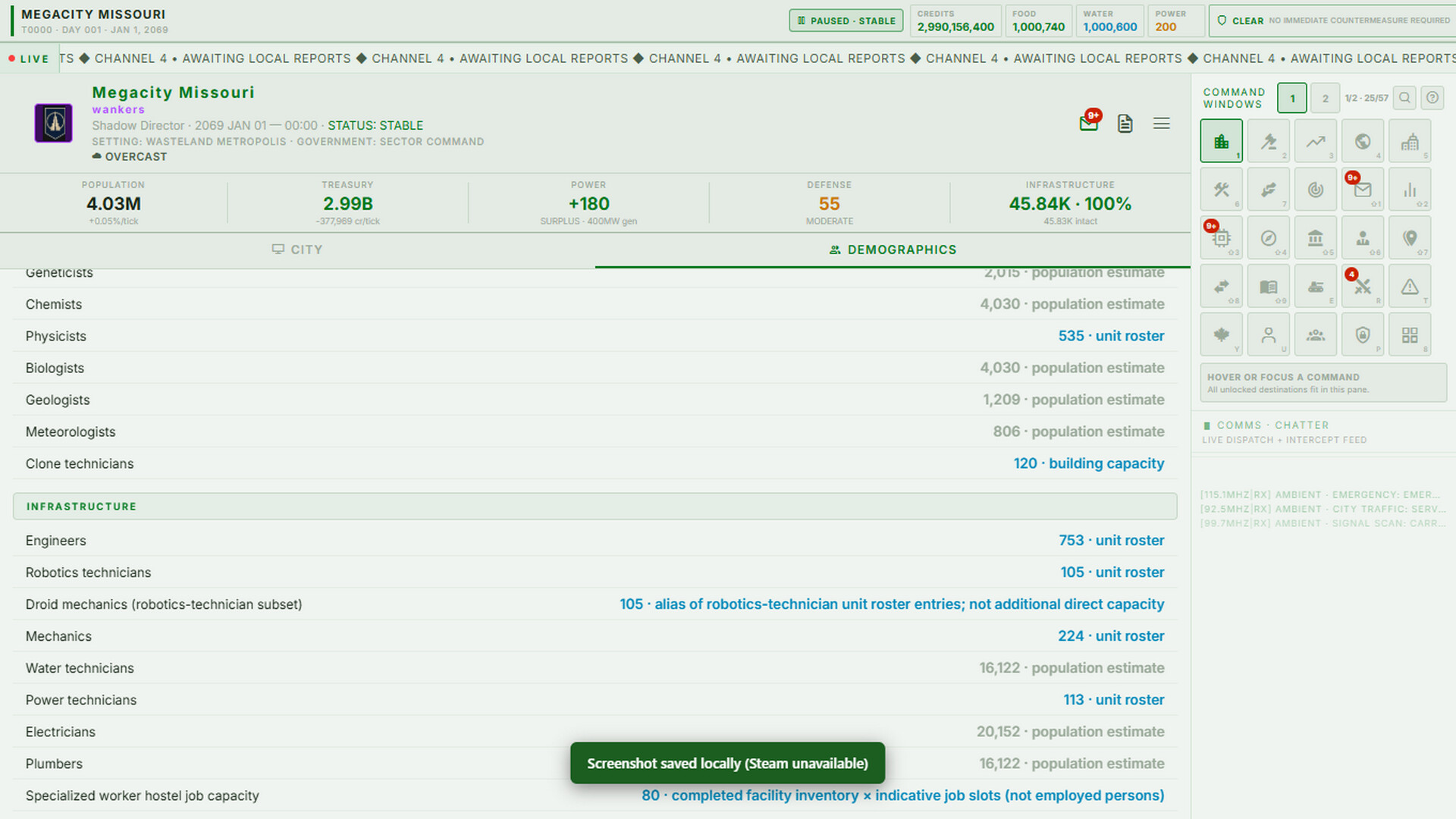Open the four-squares grid command window
Screen dimensions: 1456x819
click(1409, 335)
